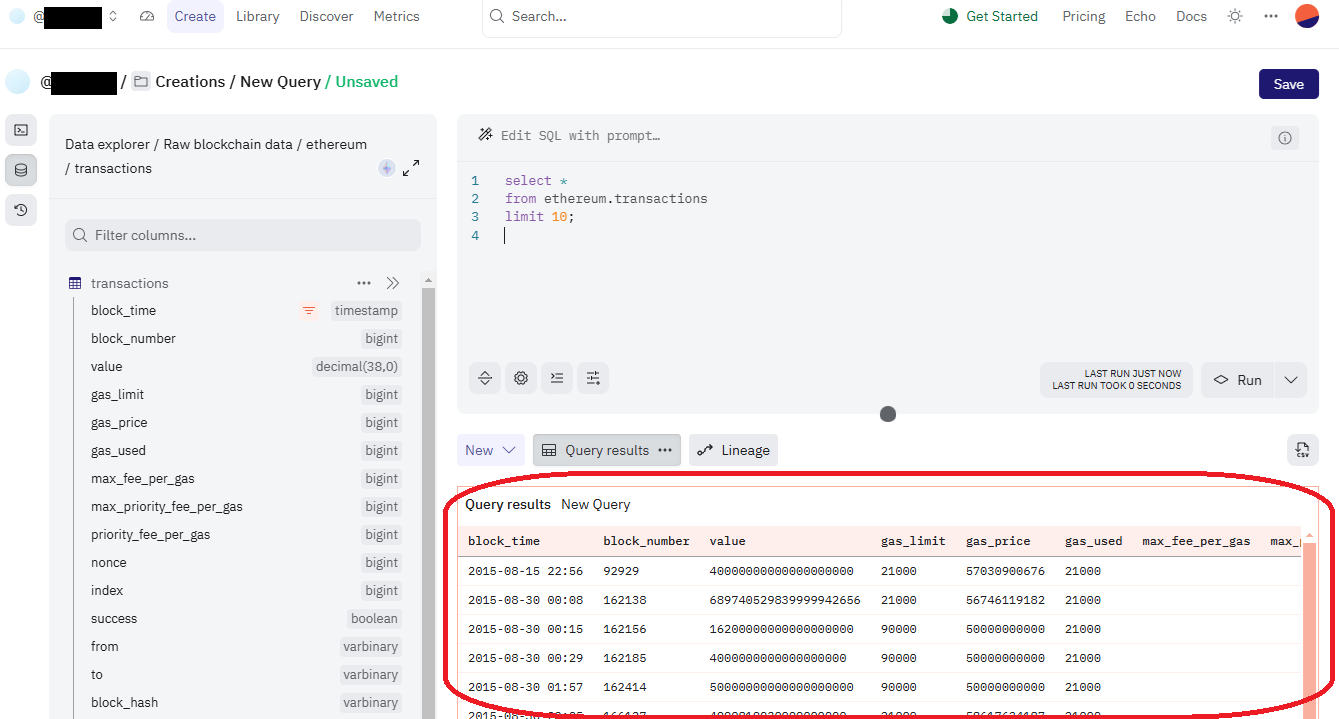
Task: Click the search magnifier icon in top bar
Action: pos(497,16)
